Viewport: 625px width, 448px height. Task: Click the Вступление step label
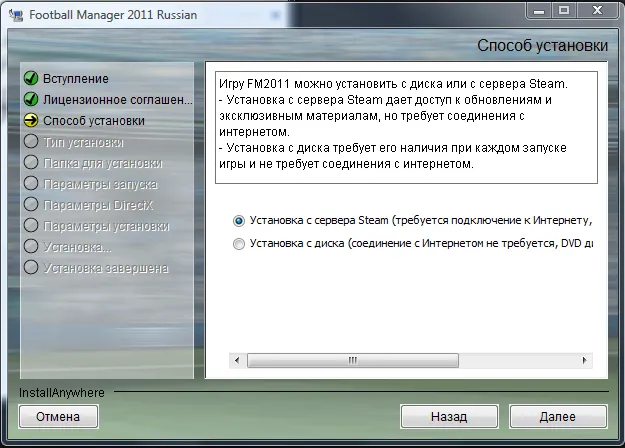point(76,79)
